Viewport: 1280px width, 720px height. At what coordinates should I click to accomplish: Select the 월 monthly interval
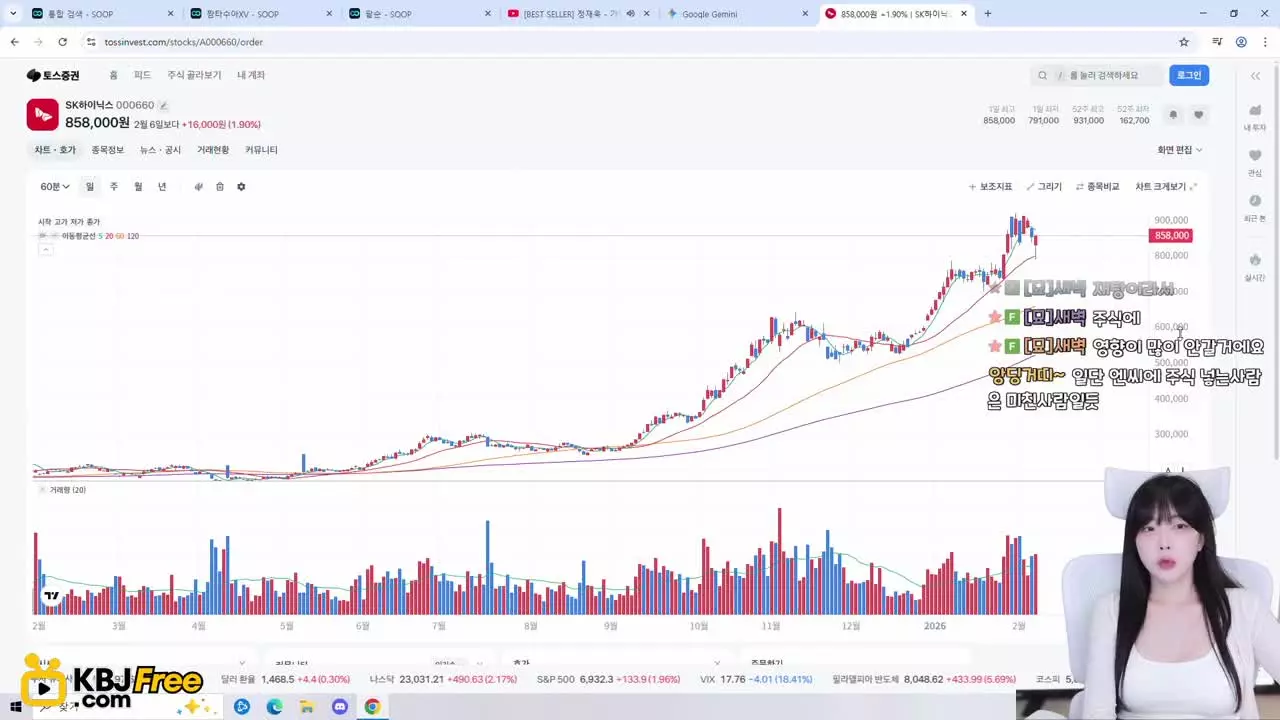[x=138, y=187]
